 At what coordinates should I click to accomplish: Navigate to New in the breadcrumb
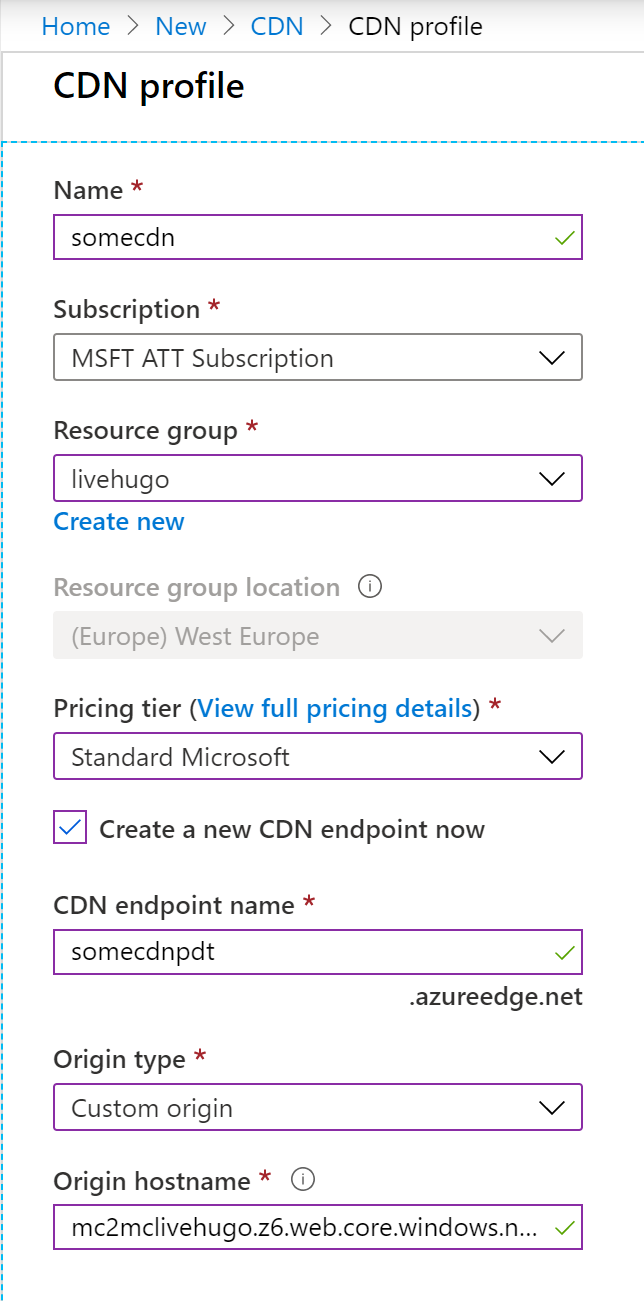181,26
